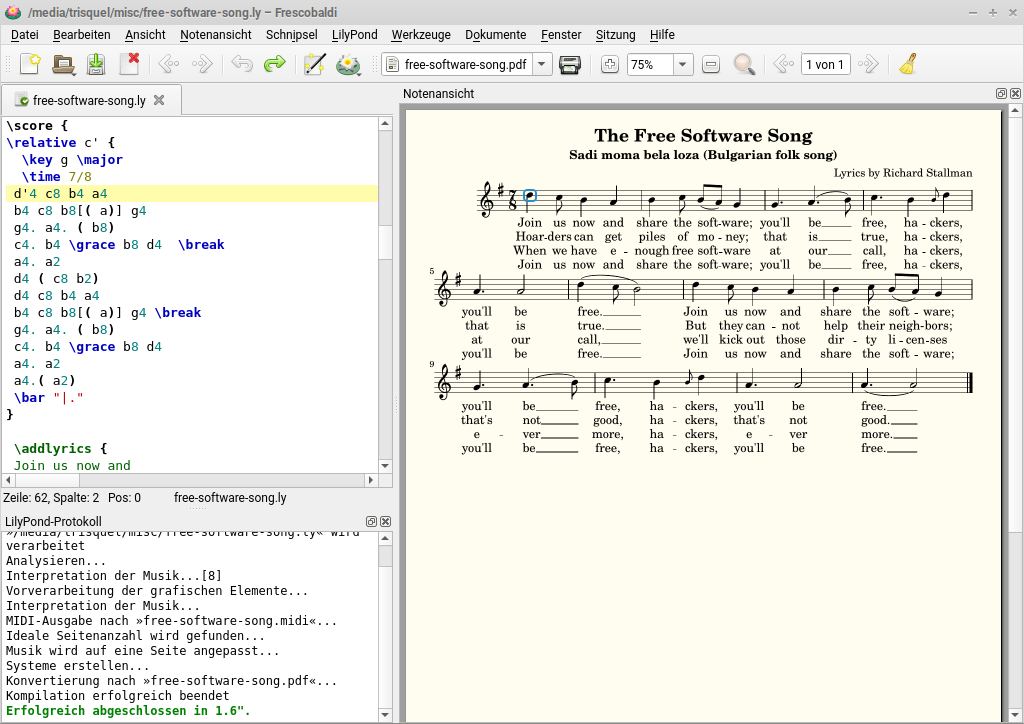Click the undo arrow icon

242,64
